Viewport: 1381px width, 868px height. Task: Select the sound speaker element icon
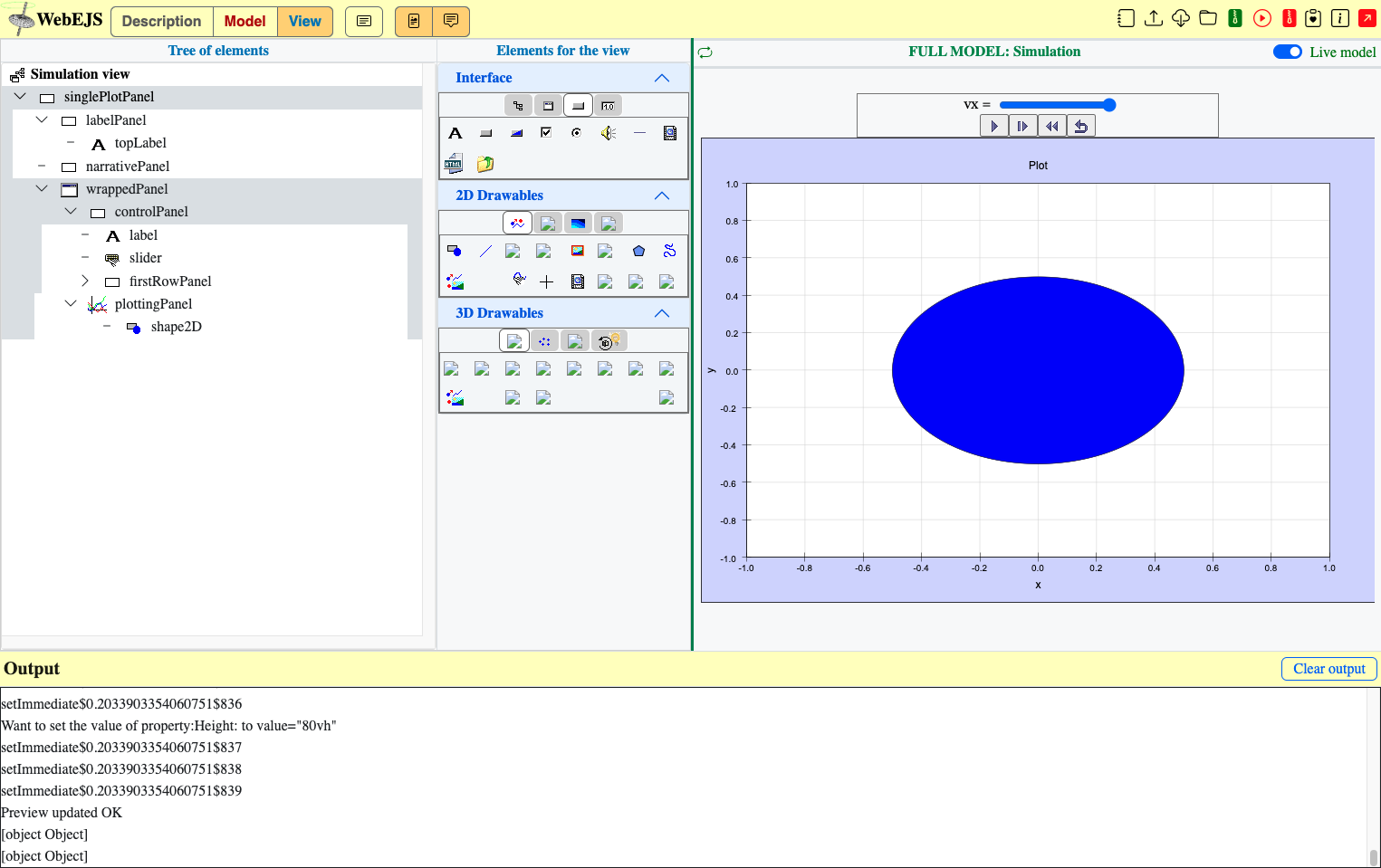click(608, 133)
